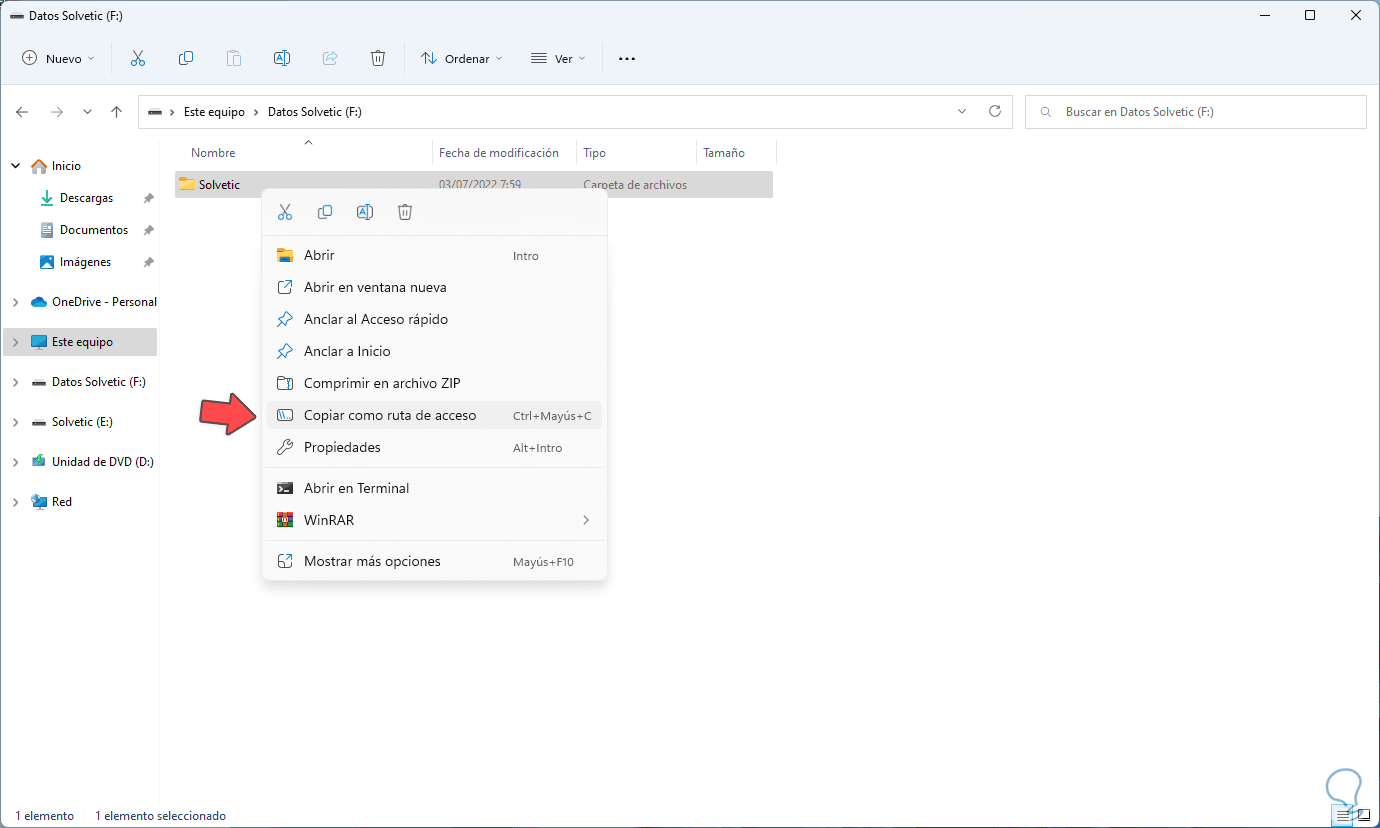Choose Abrir en ventana nueva

pyautogui.click(x=434, y=287)
